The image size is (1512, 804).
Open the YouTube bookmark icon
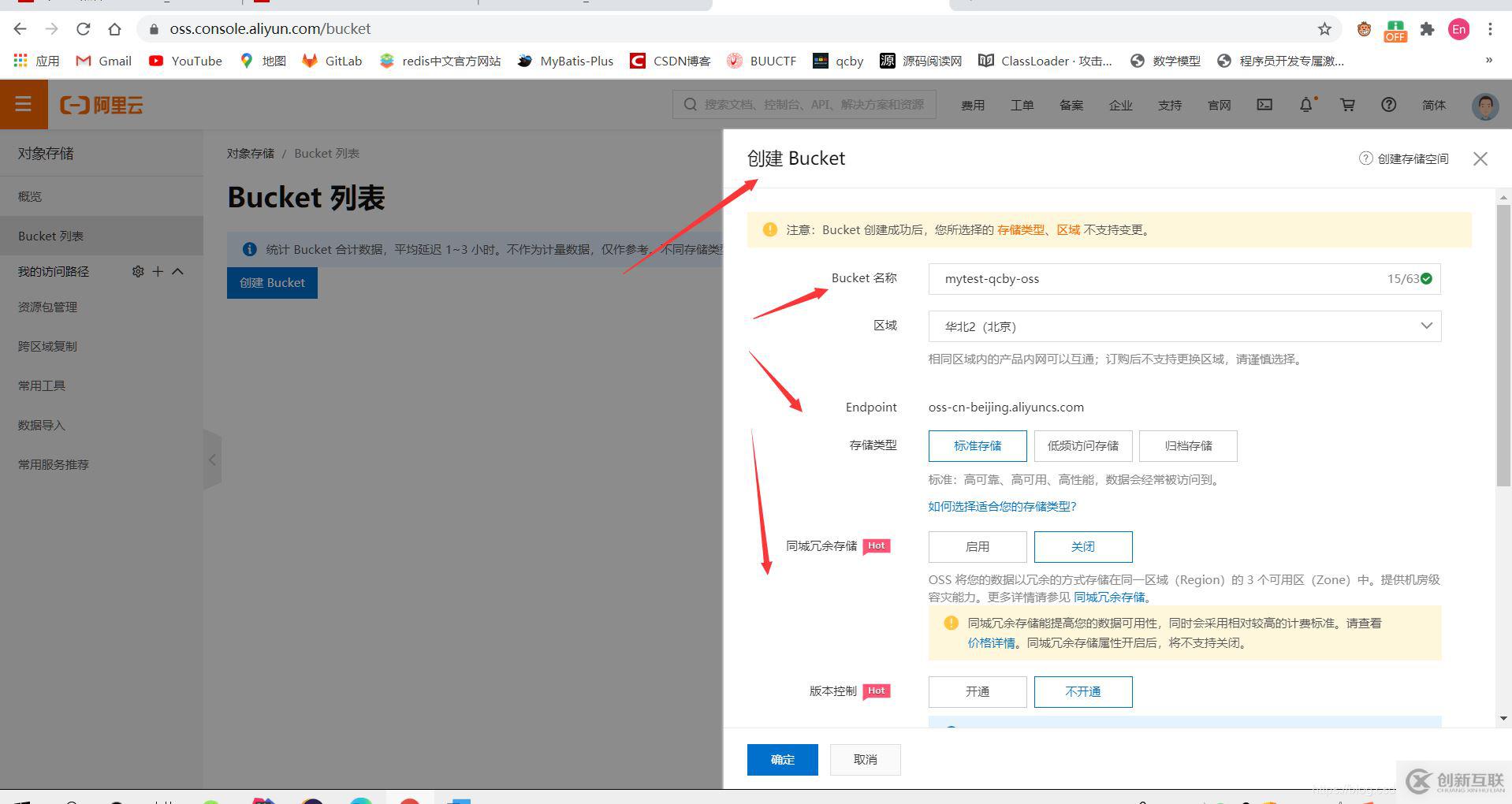pyautogui.click(x=157, y=61)
